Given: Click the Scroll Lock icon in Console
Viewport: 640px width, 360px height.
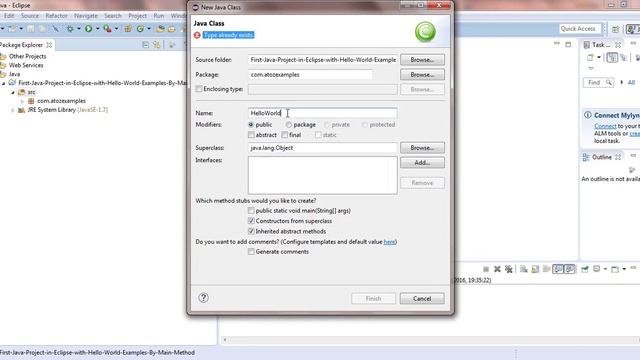Looking at the screenshot, I should (535, 269).
